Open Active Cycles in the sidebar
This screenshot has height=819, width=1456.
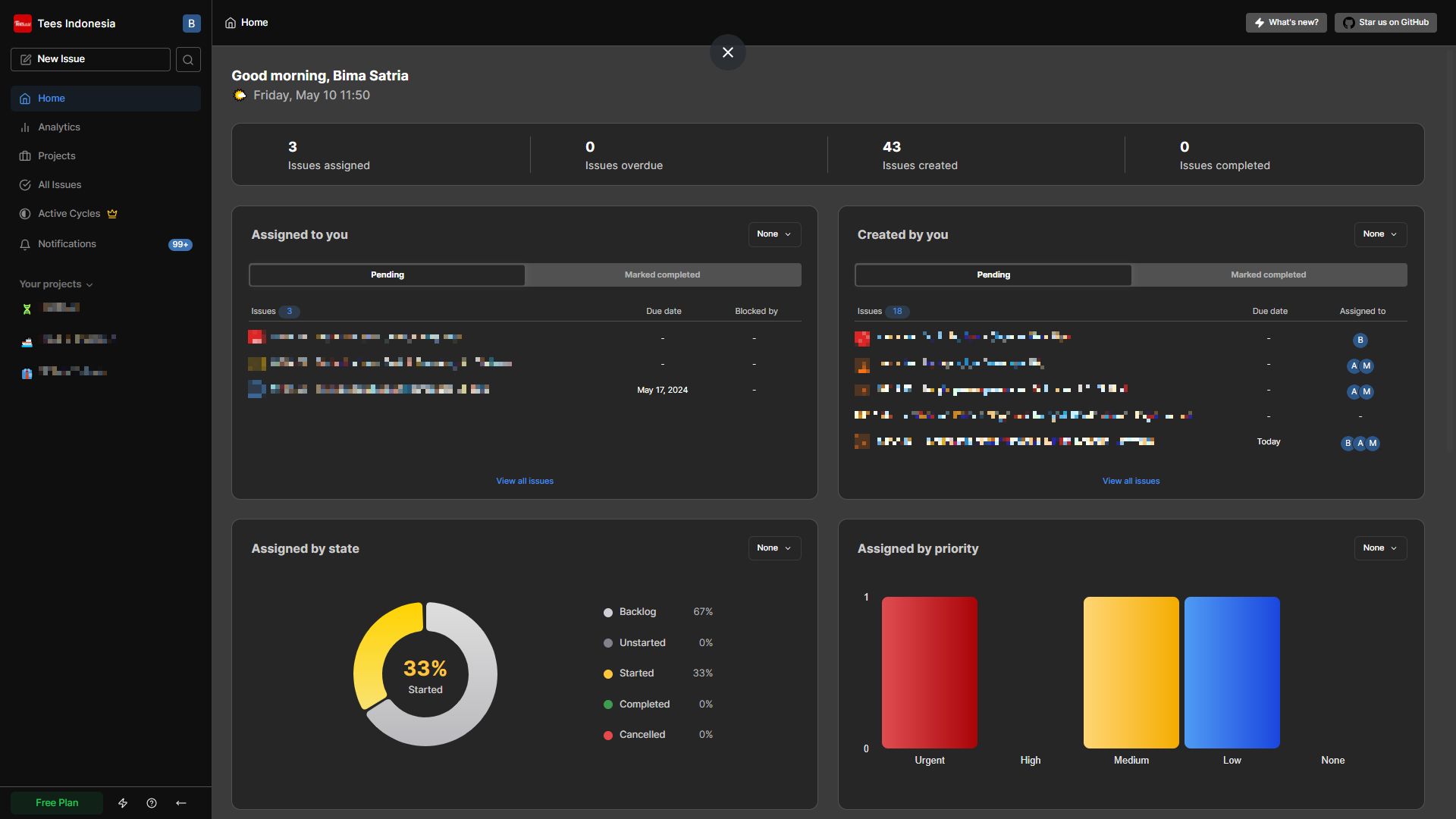point(69,214)
